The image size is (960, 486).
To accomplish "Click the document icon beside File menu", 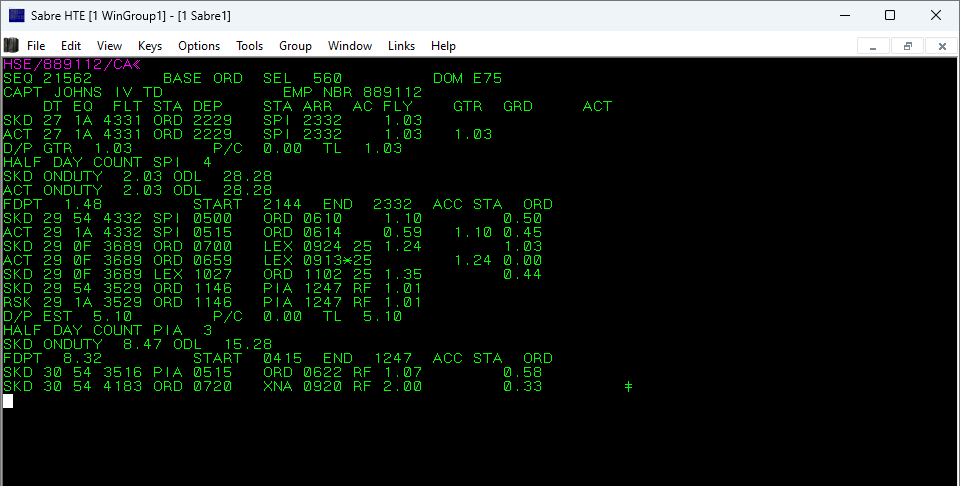I will point(11,45).
